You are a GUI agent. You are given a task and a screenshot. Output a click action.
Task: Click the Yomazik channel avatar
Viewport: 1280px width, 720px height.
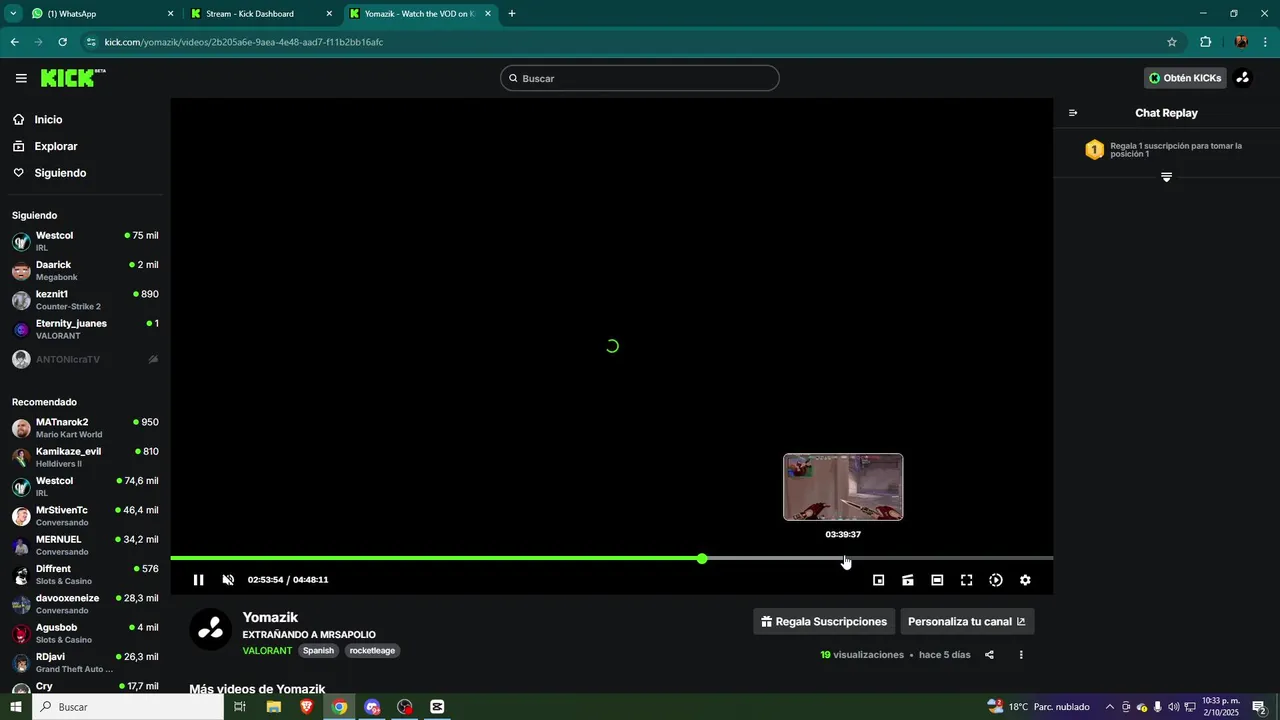tap(211, 629)
